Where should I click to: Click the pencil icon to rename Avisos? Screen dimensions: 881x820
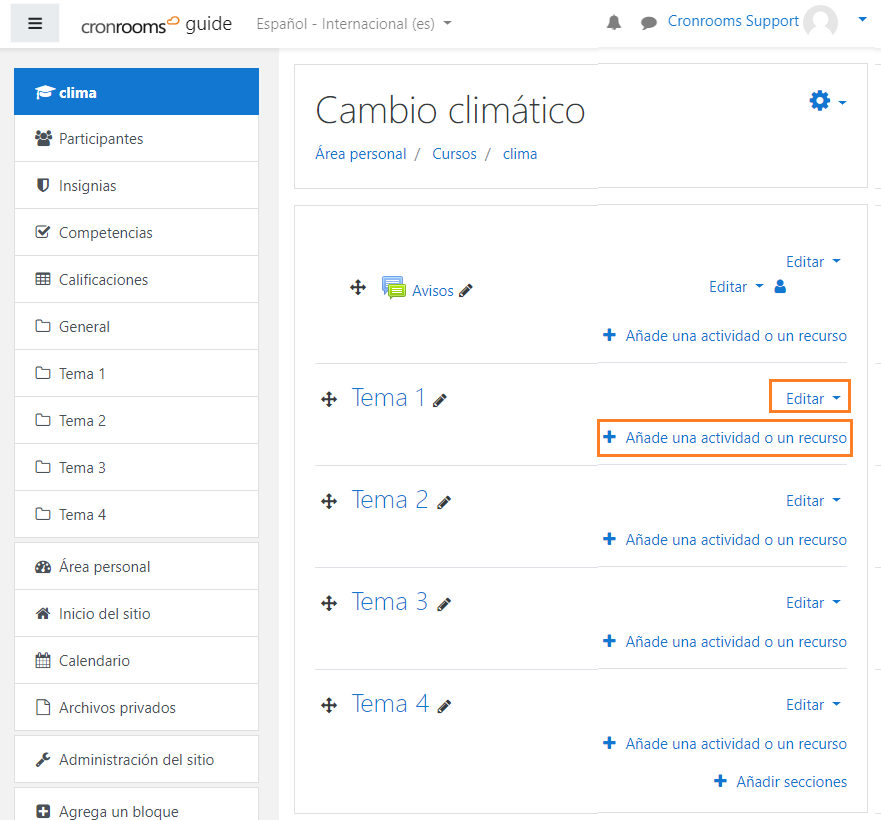tap(466, 291)
